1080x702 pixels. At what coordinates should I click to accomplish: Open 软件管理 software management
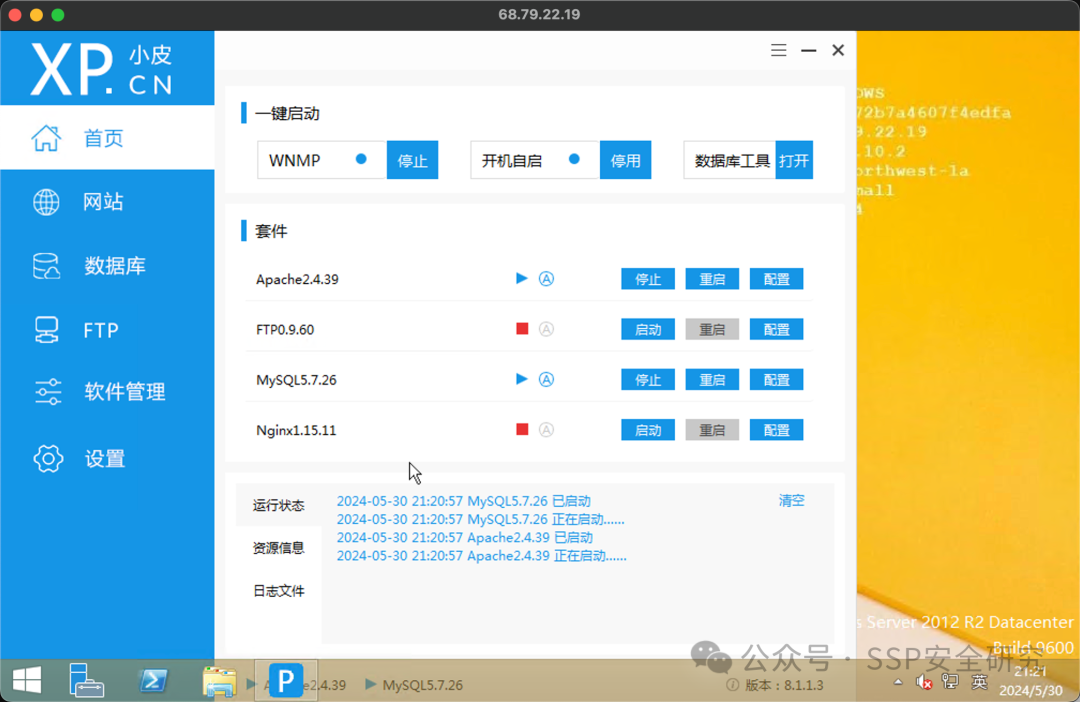click(107, 391)
